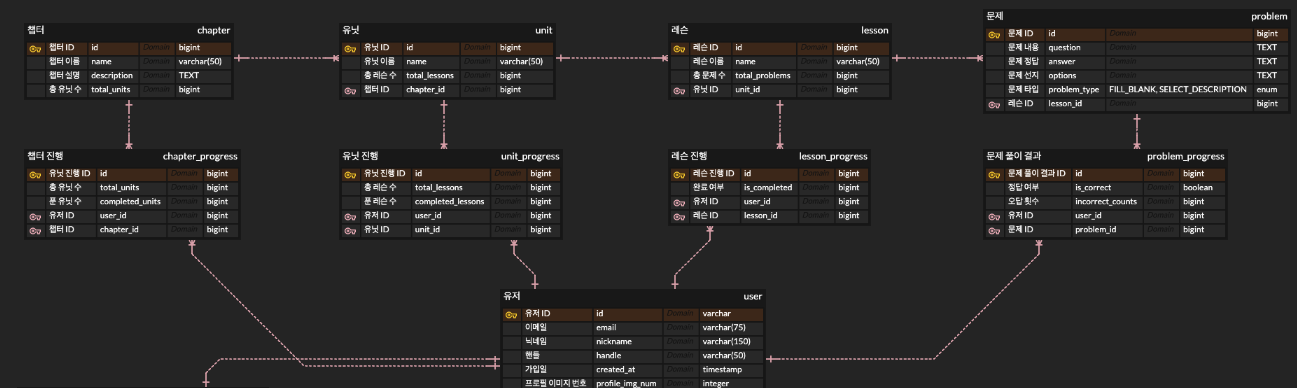Click the 'FILL_BLANK, SELECT_DESCRIPTION' enum values cell
The image size is (1297, 388).
[x=1177, y=90]
